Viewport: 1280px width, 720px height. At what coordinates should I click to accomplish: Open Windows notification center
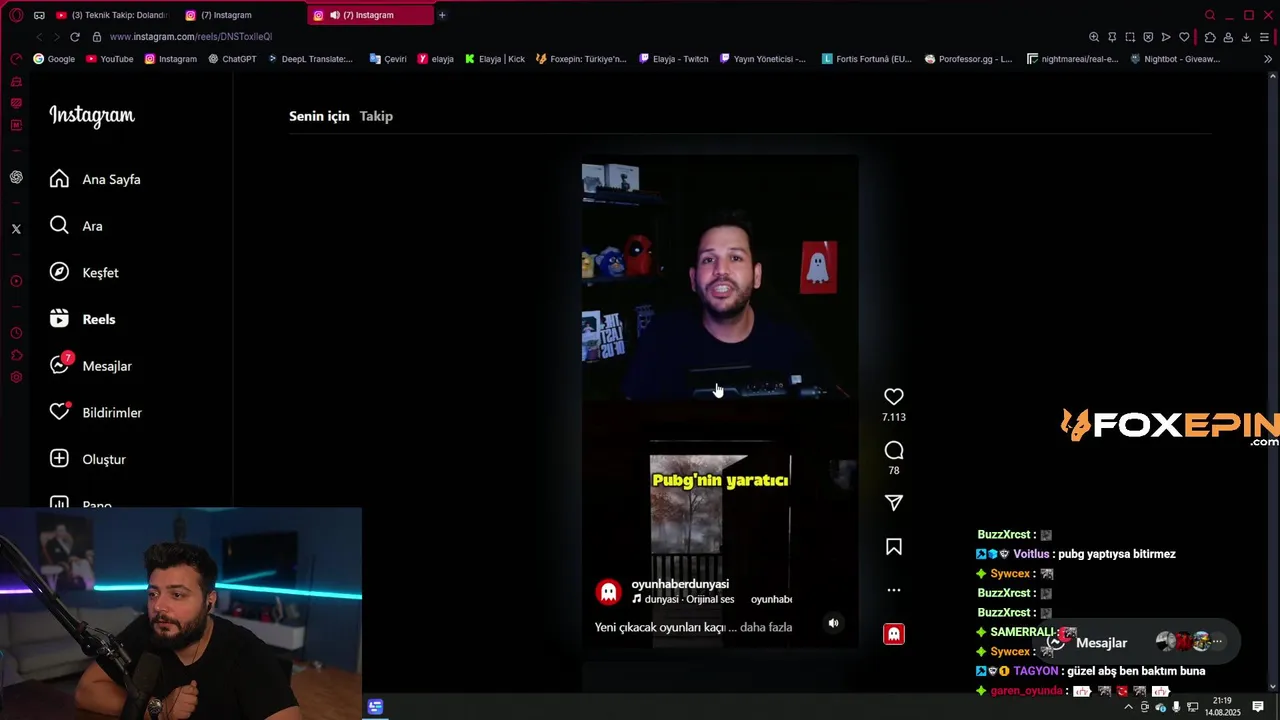point(1258,707)
